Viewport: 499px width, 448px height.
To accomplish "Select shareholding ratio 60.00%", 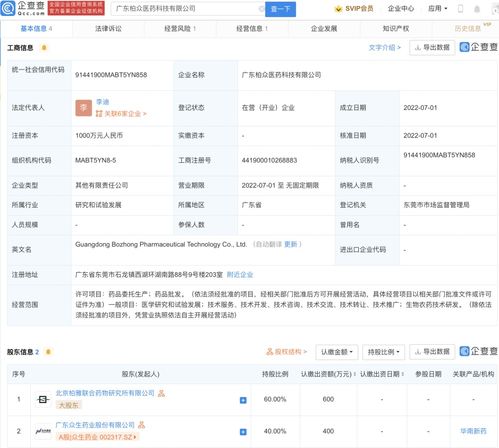I will pyautogui.click(x=275, y=399).
